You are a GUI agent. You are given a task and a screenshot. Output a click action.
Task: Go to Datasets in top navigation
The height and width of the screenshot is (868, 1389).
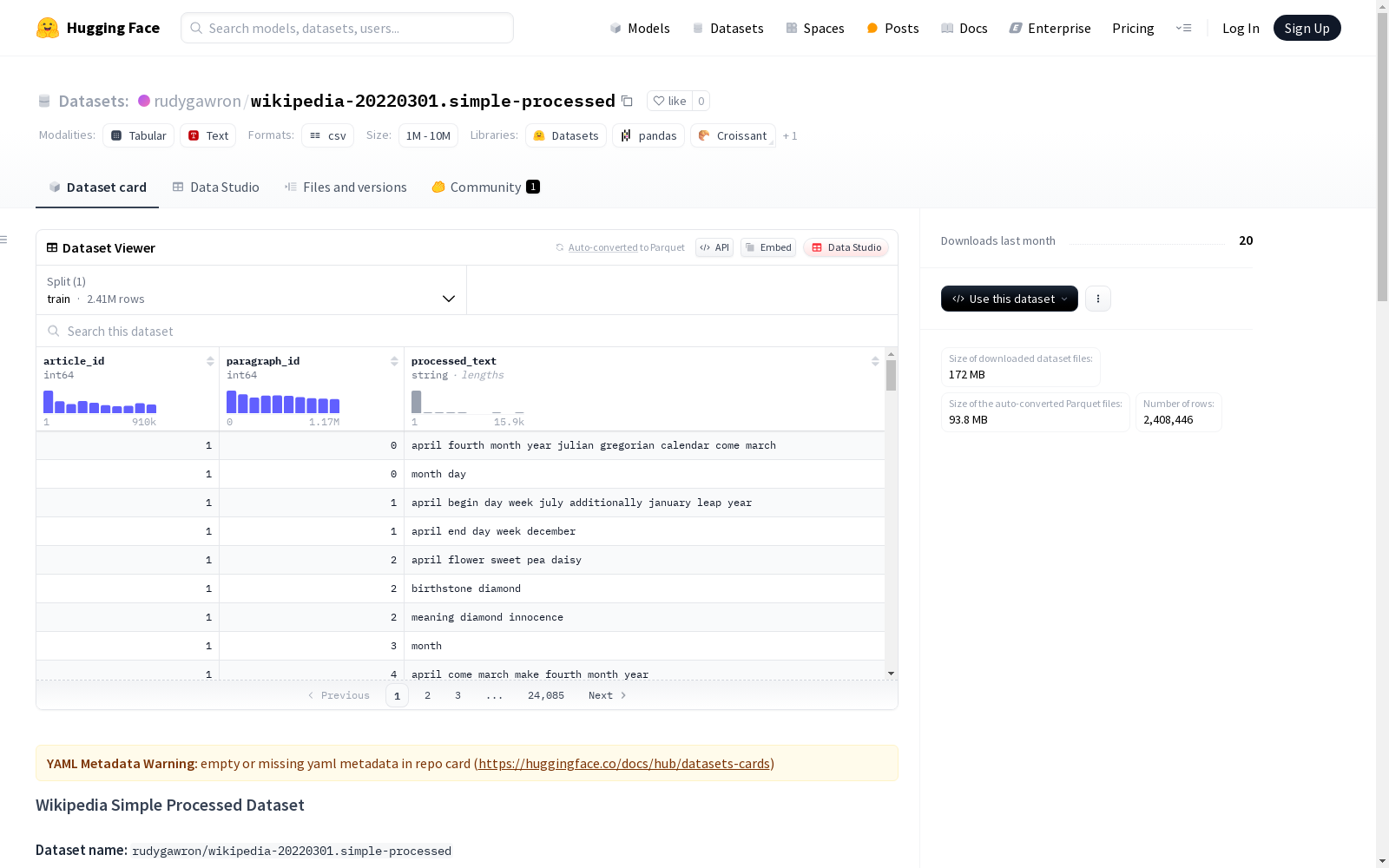727,28
